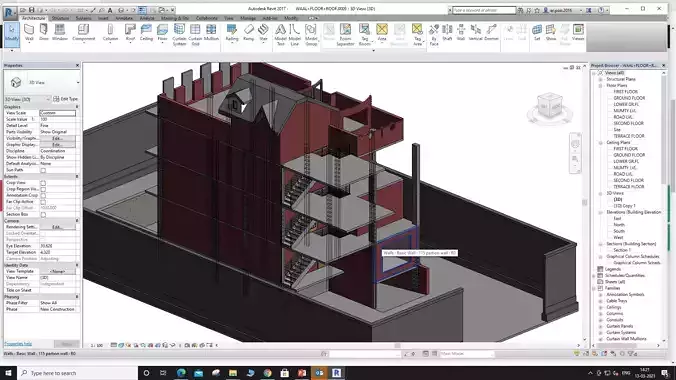This screenshot has width=676, height=380.
Task: Click the Revit icon in the taskbar
Action: click(x=337, y=373)
